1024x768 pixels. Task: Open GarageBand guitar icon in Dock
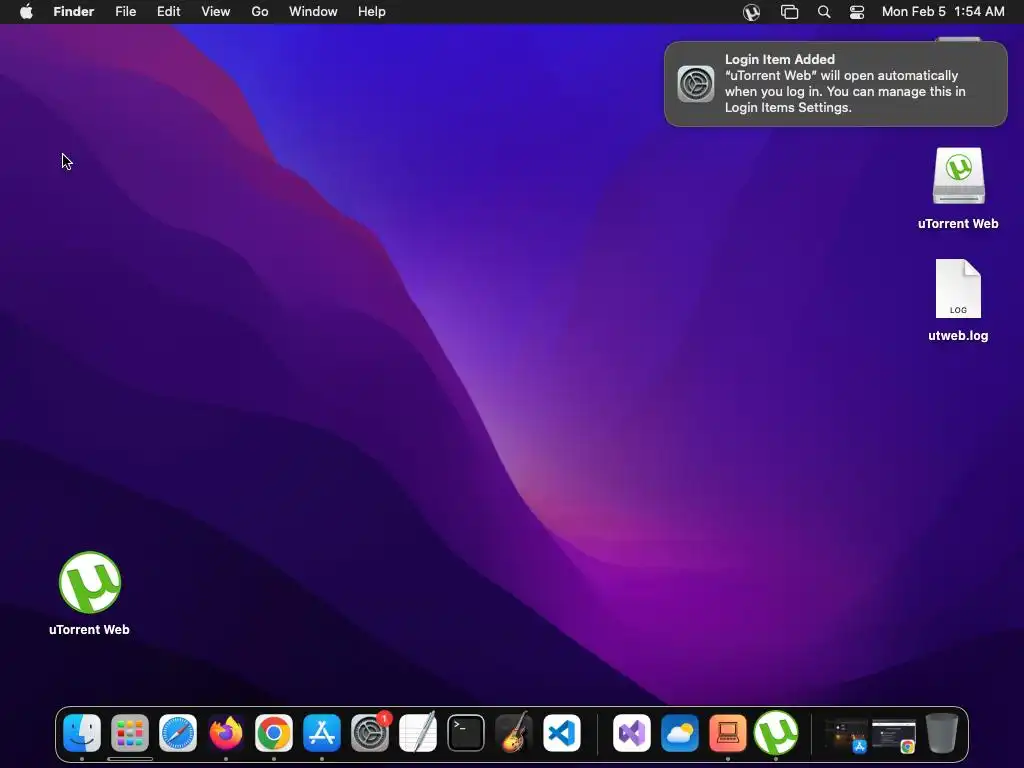coord(514,733)
